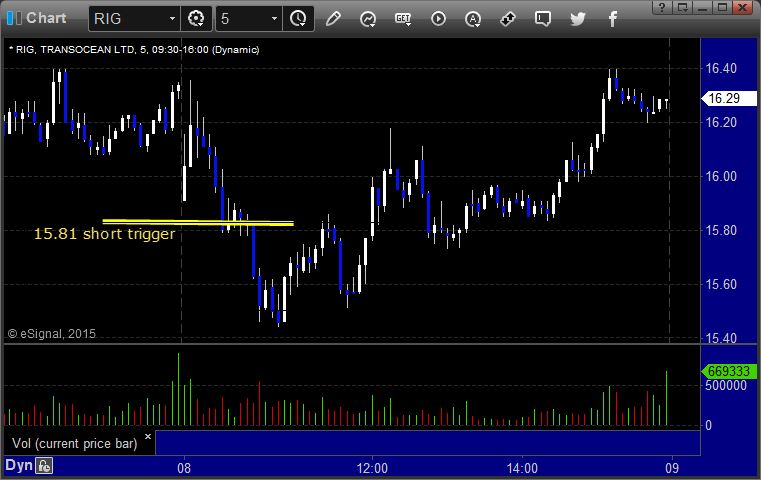The height and width of the screenshot is (480, 761).
Task: Select the 15.81 short trigger text annotation
Action: (104, 234)
